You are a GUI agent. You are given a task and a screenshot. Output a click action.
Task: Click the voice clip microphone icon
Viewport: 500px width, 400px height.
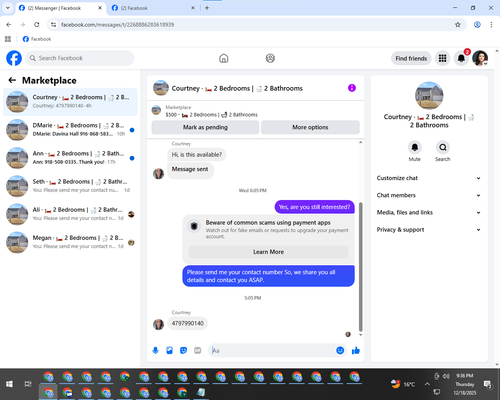point(155,350)
